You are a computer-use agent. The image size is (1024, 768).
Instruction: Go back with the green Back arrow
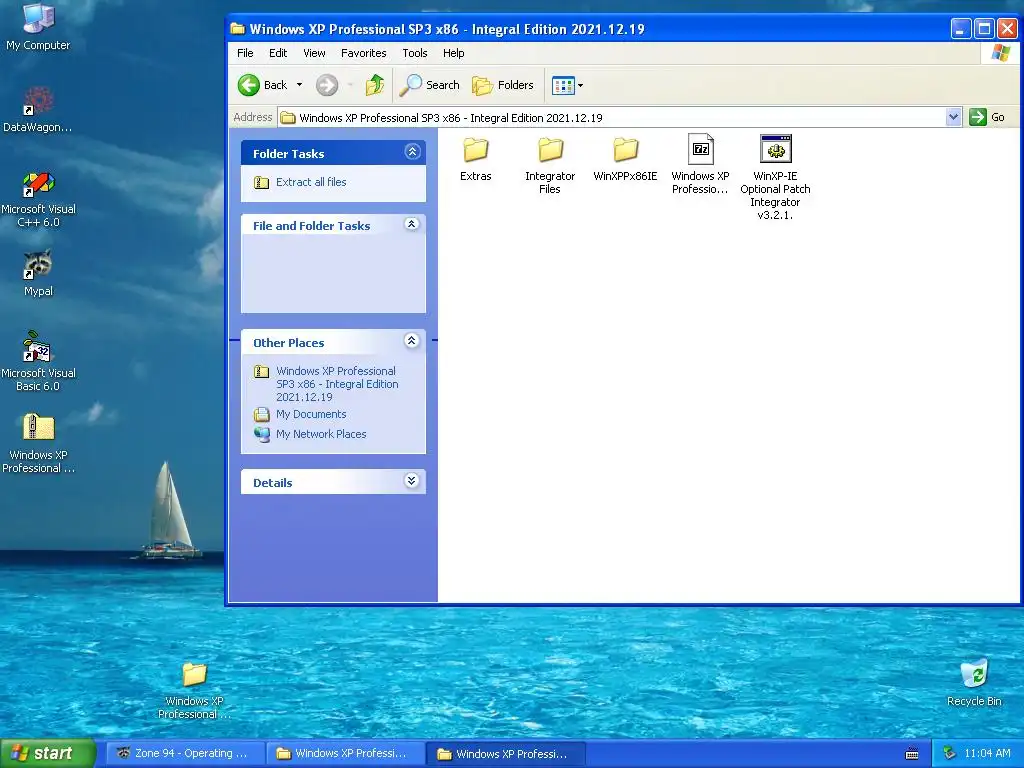click(x=263, y=85)
